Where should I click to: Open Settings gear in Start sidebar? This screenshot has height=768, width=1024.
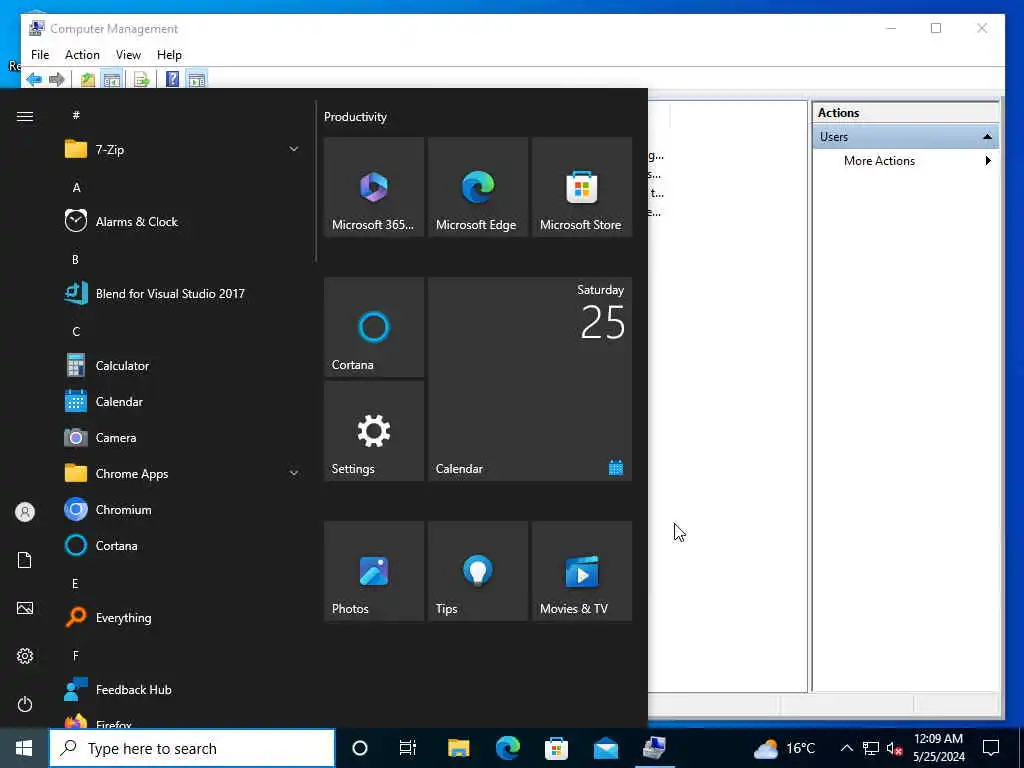point(25,656)
